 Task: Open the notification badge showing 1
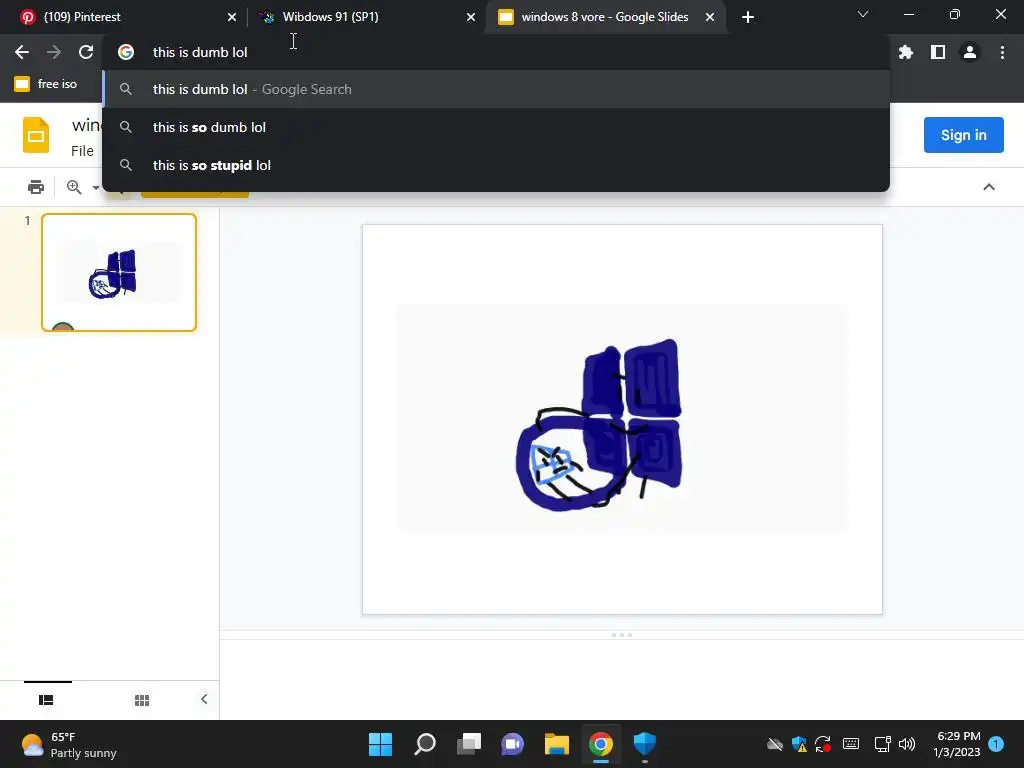pyautogui.click(x=996, y=744)
